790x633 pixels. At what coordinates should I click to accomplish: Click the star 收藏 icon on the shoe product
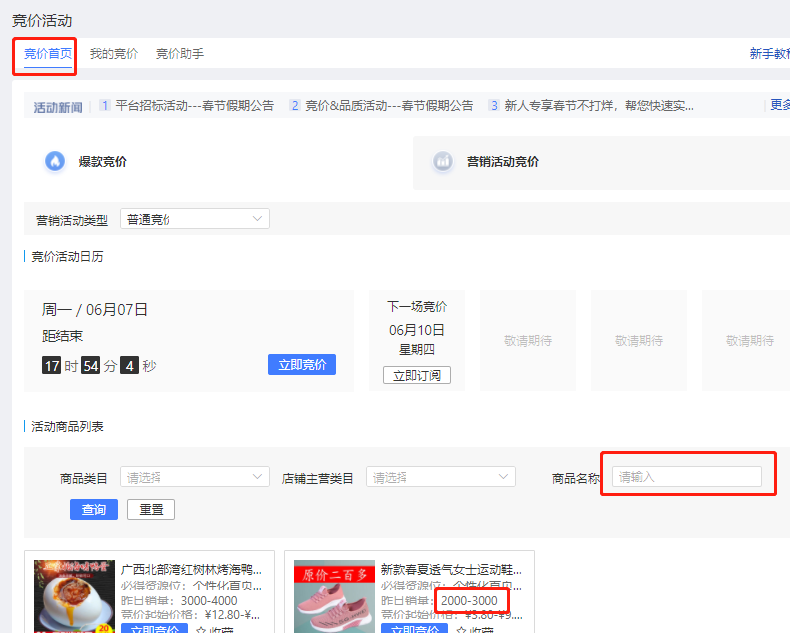pyautogui.click(x=462, y=630)
